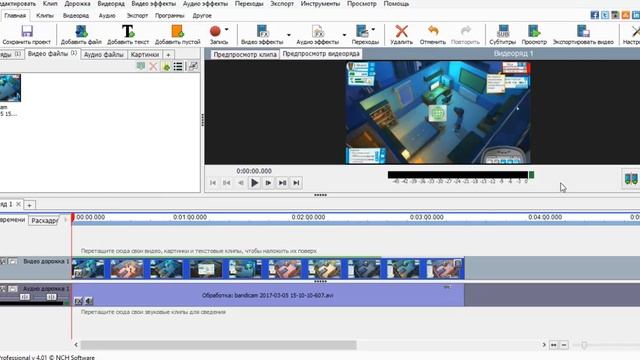
Task: Click the zoom out minus button on timeline
Action: pyautogui.click(x=564, y=345)
